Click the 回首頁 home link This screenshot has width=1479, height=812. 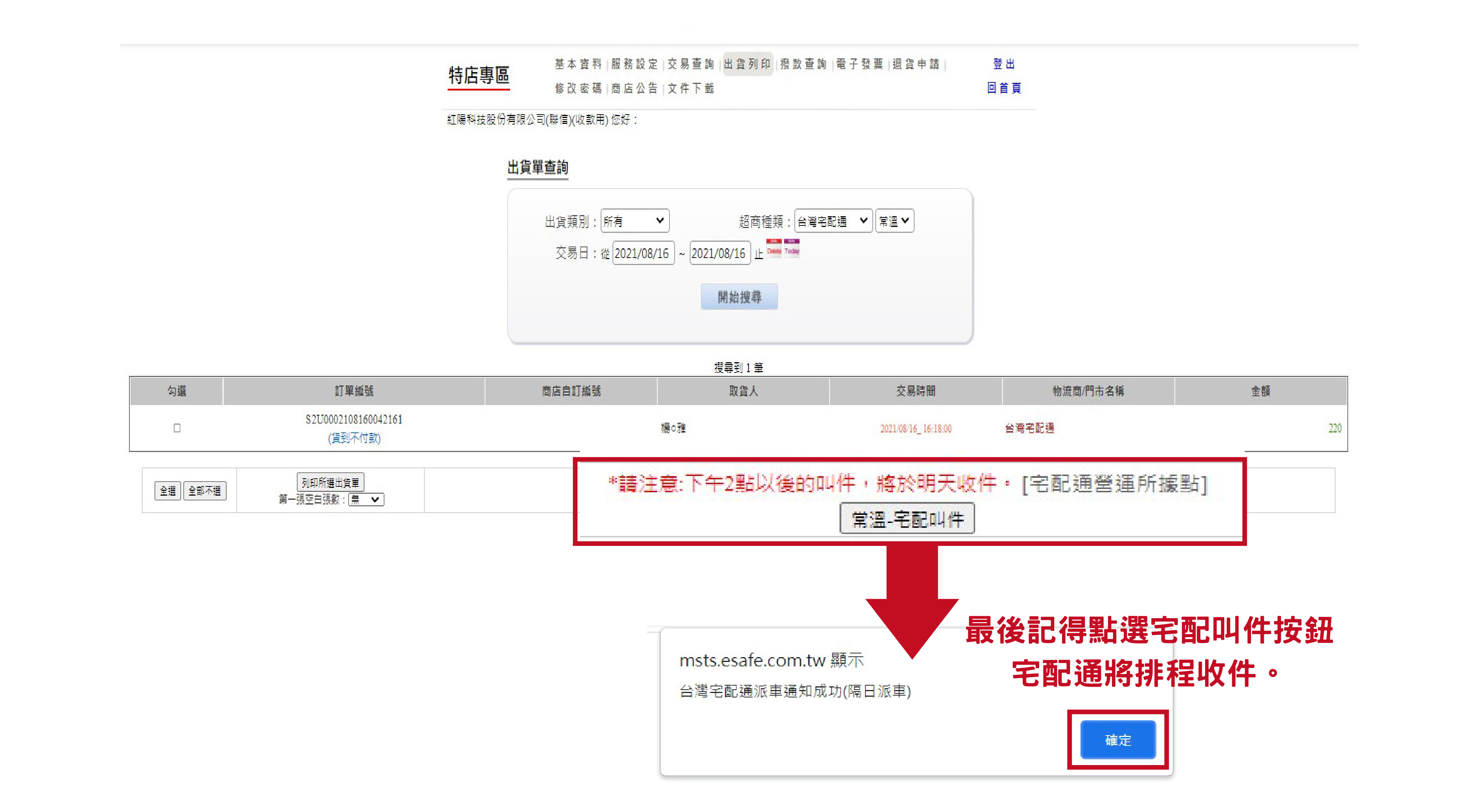click(x=1004, y=88)
